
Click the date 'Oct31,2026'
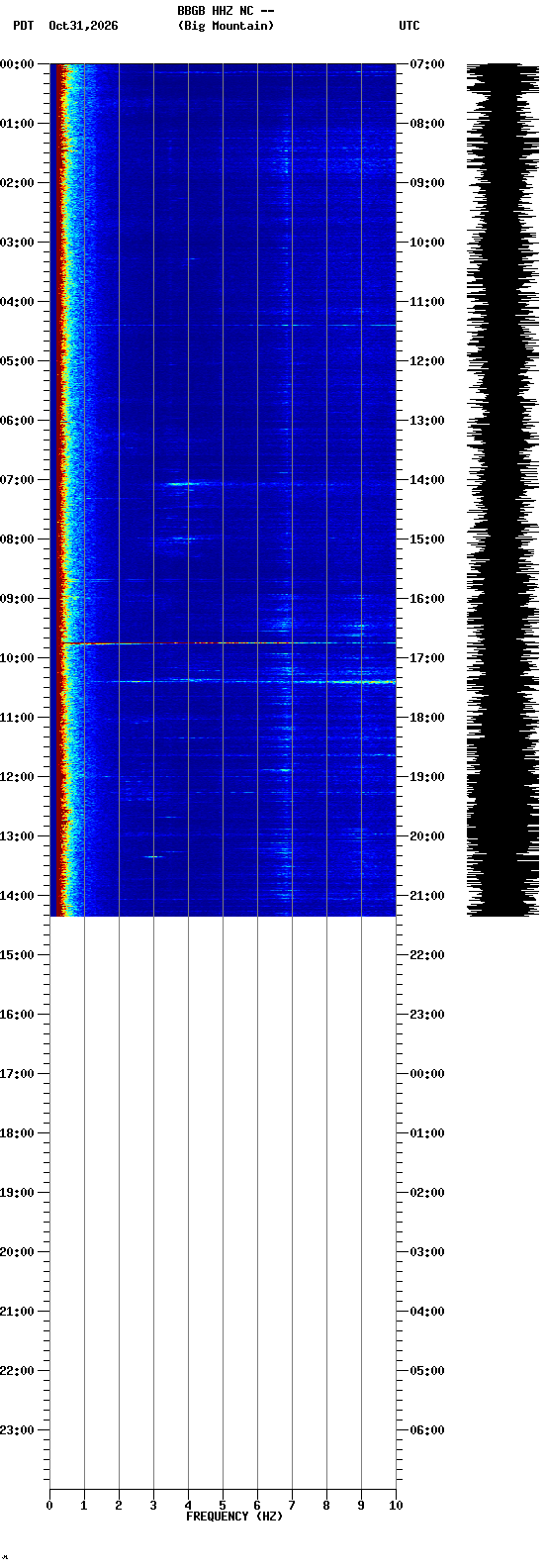[83, 26]
